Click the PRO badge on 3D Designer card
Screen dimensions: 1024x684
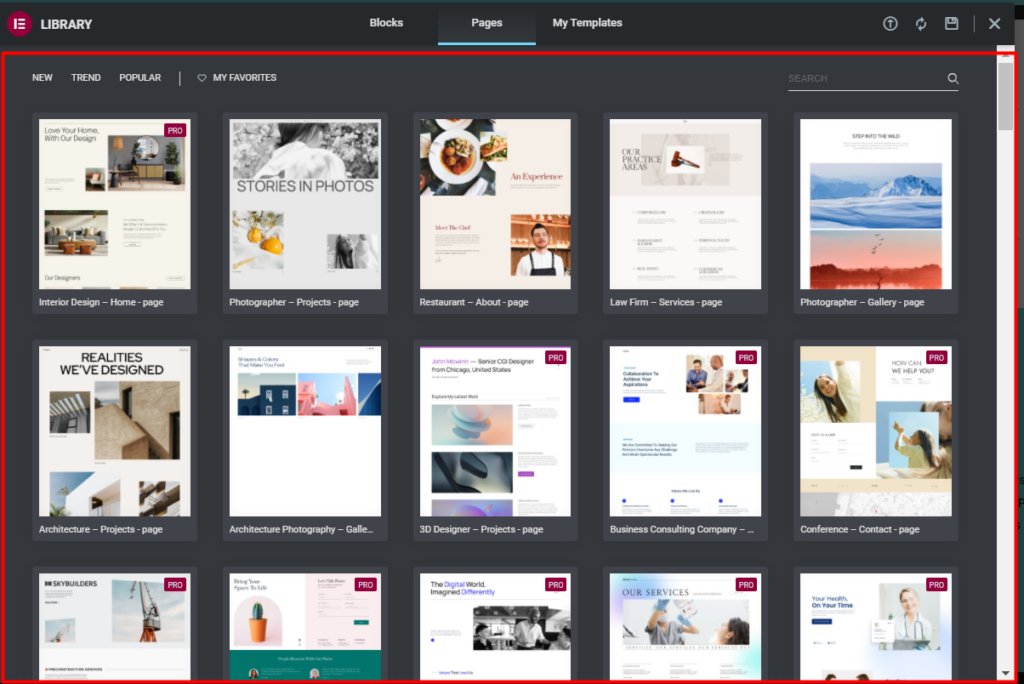click(556, 358)
